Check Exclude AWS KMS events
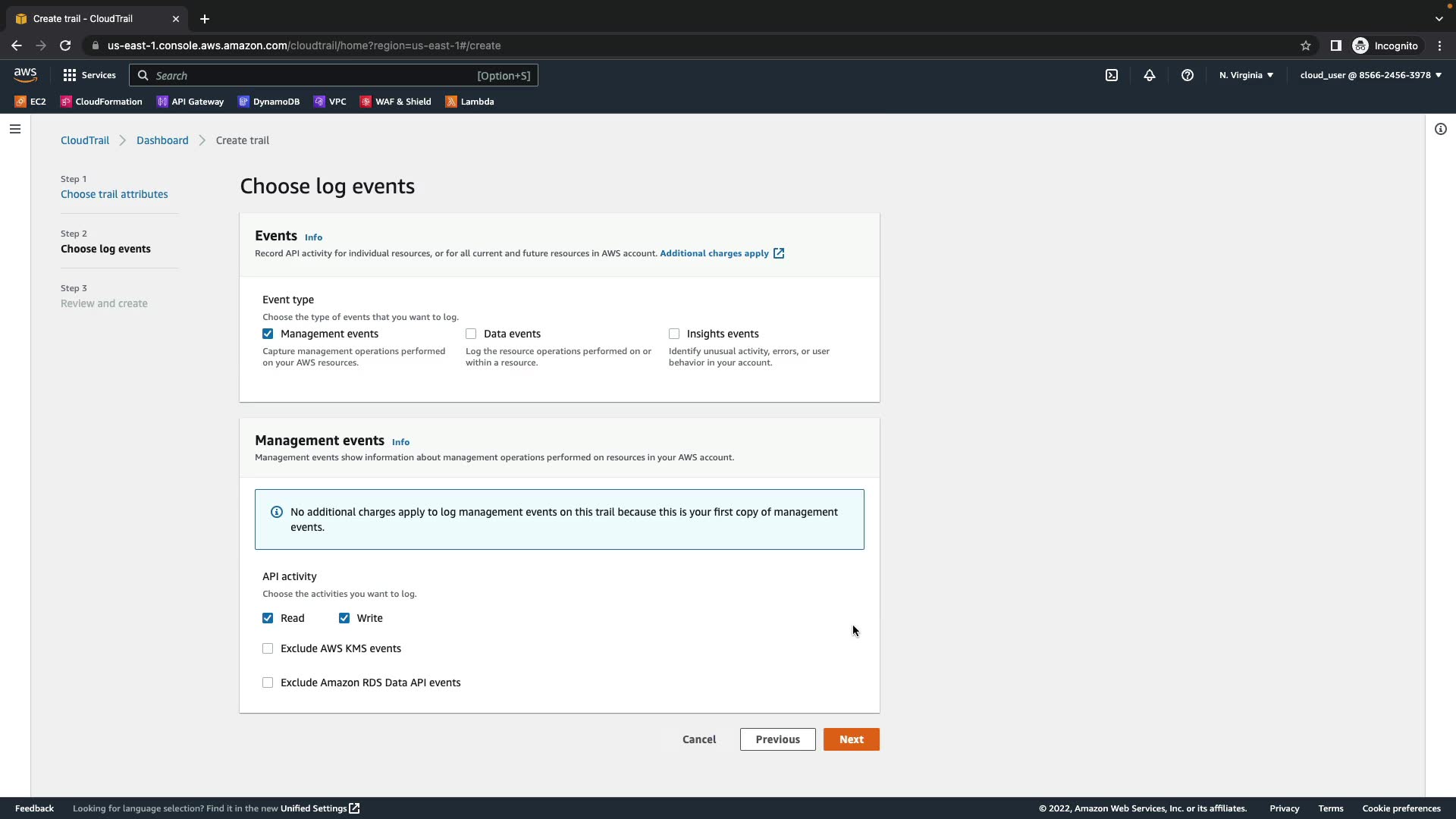This screenshot has height=819, width=1456. click(x=268, y=648)
